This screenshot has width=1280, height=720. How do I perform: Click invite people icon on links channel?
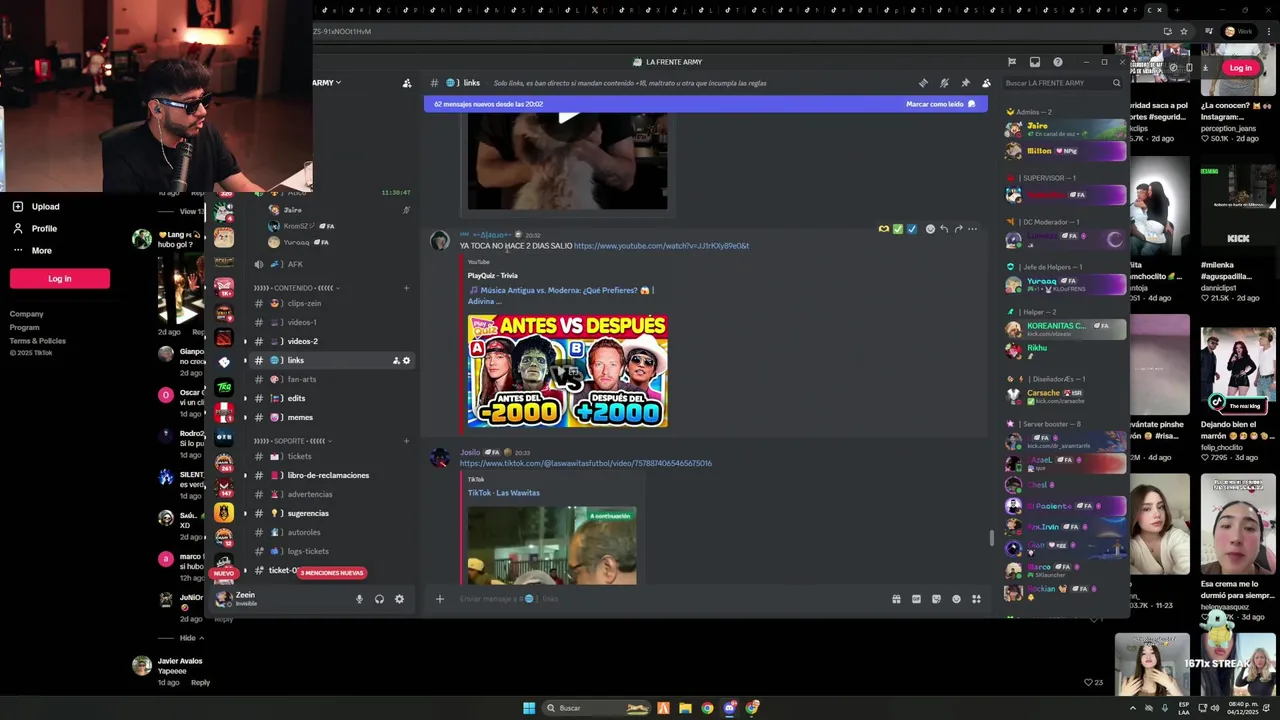tap(396, 360)
